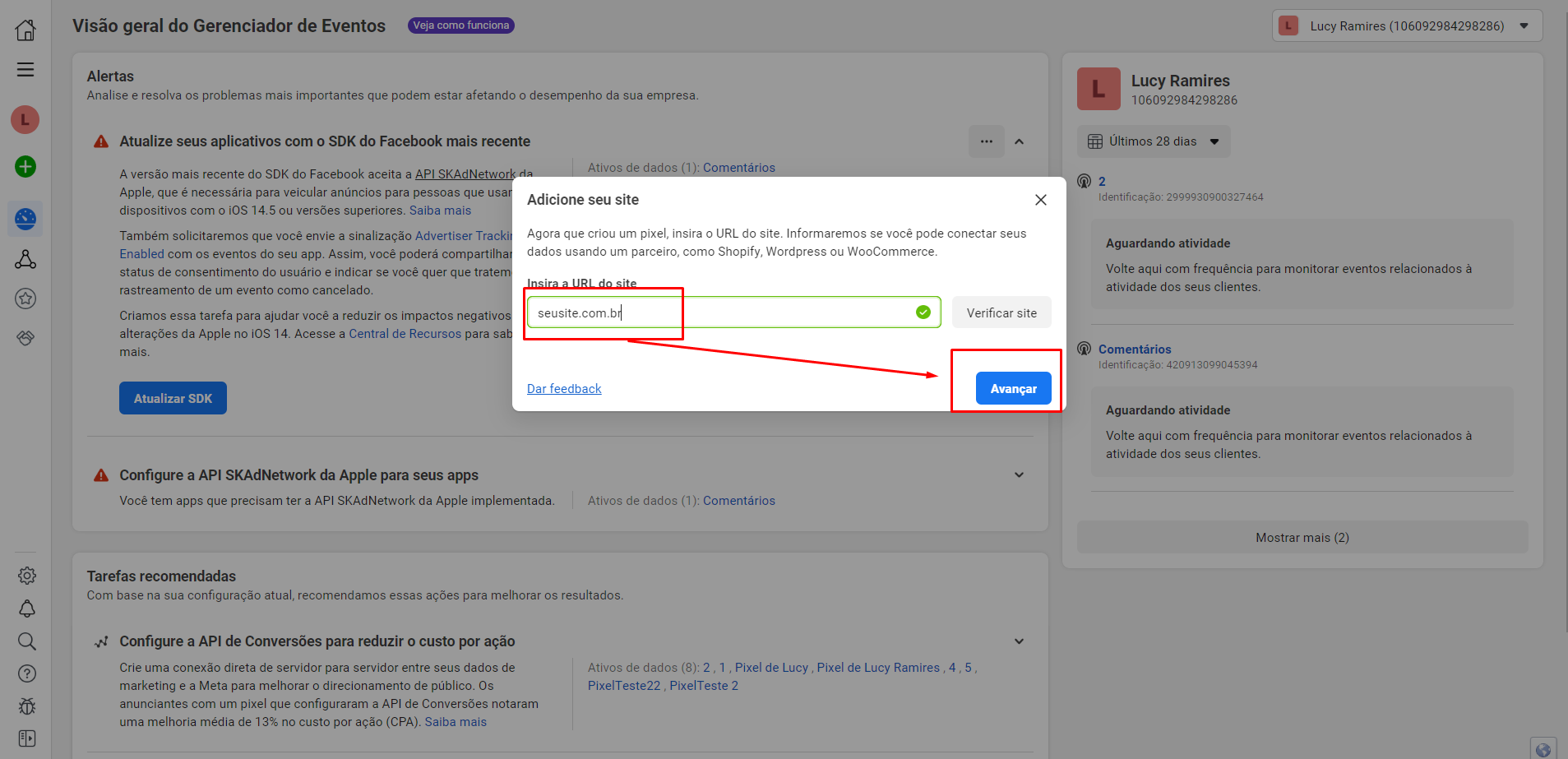Click the Atualizar SDK button

point(173,398)
